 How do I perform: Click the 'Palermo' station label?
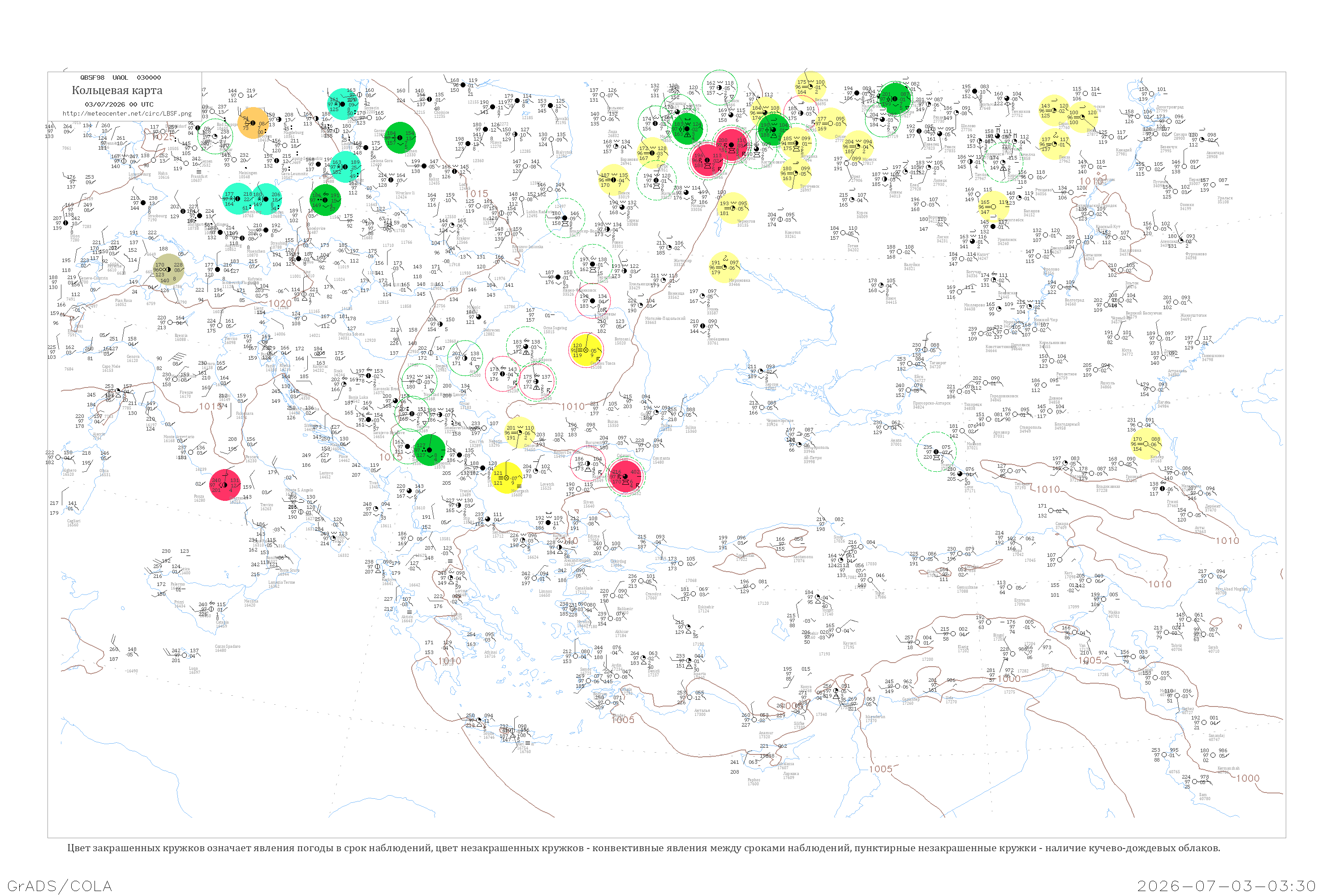pyautogui.click(x=178, y=585)
